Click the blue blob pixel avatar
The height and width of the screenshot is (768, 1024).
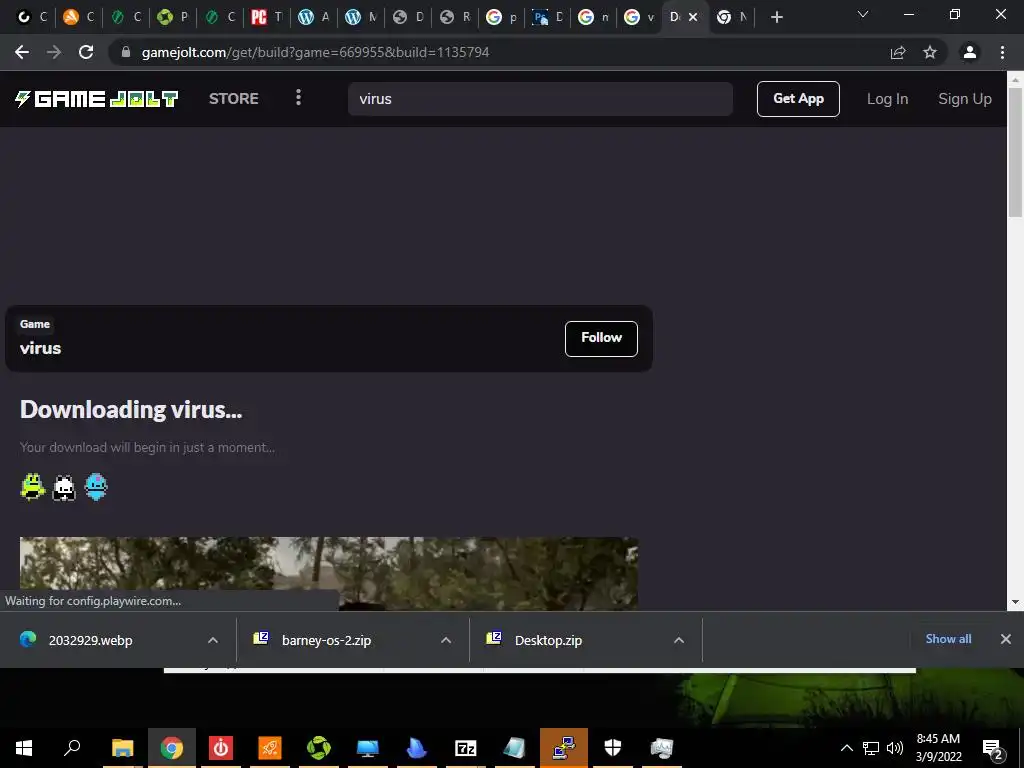[96, 487]
